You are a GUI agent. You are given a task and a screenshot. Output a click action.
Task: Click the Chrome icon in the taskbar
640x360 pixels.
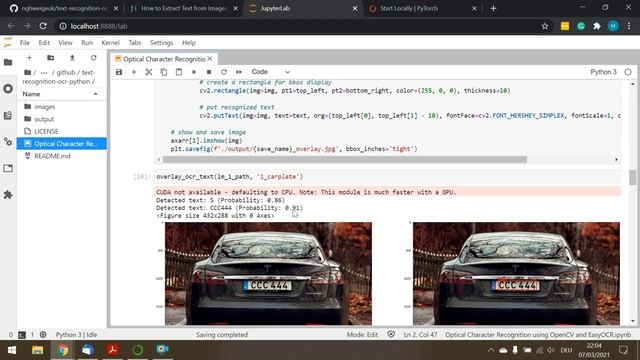[x=62, y=350]
